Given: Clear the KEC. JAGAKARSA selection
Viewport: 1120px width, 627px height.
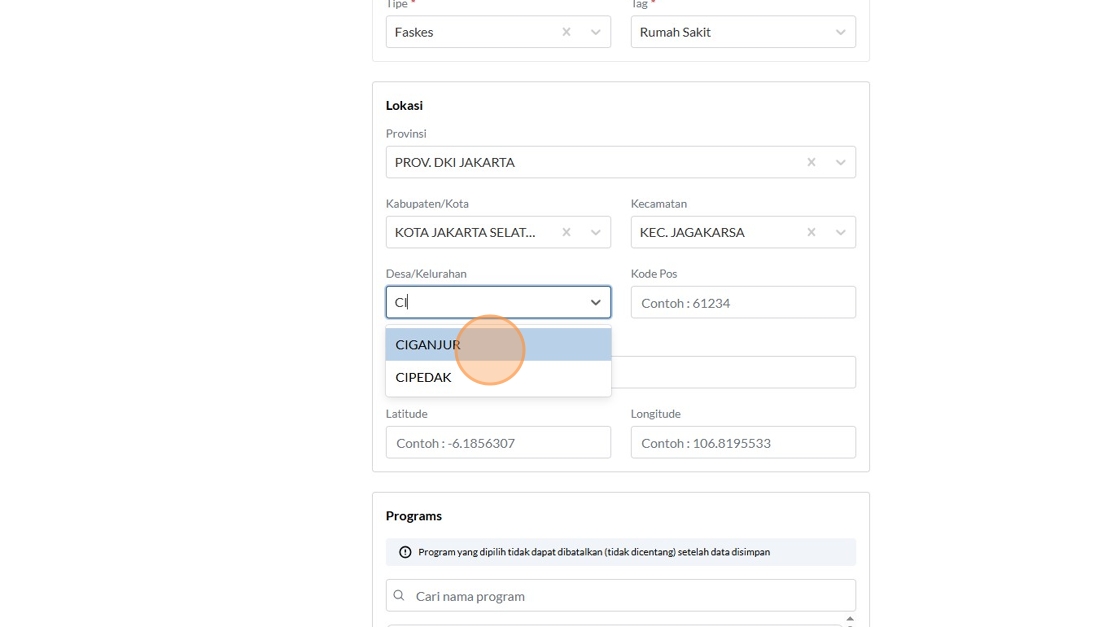Looking at the screenshot, I should pyautogui.click(x=811, y=232).
